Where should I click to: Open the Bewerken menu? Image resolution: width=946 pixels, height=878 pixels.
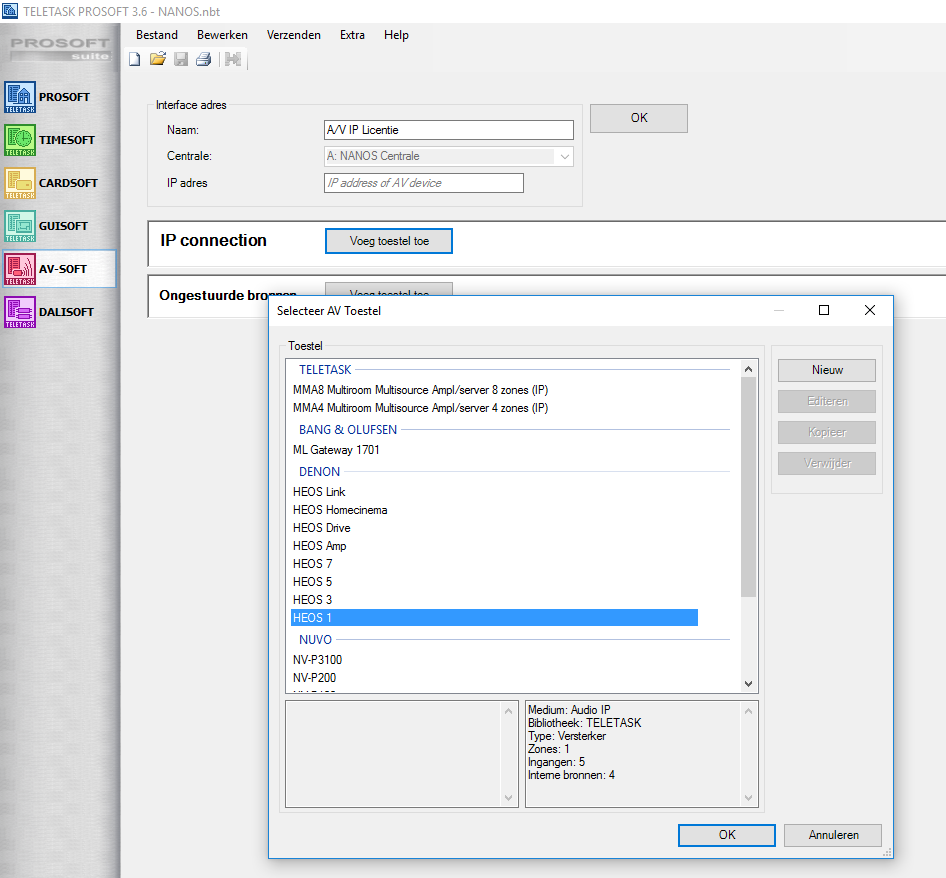click(222, 35)
